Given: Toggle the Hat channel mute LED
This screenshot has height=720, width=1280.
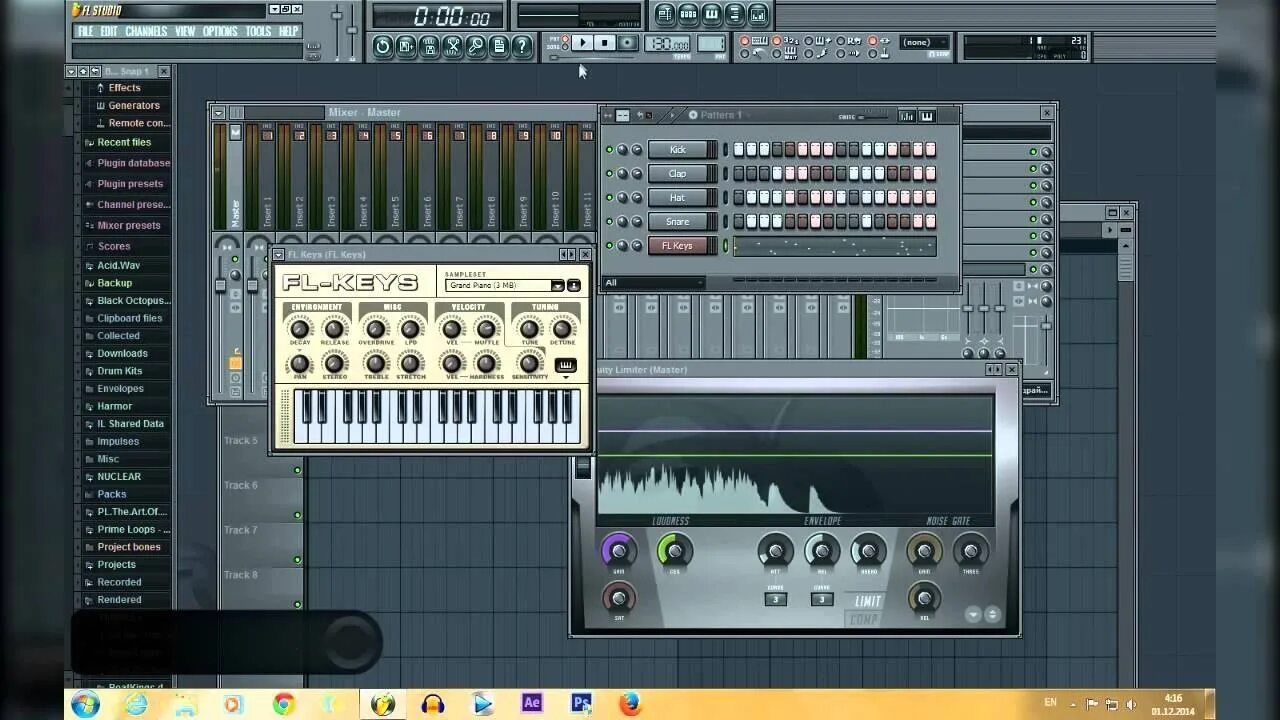Looking at the screenshot, I should coord(609,198).
